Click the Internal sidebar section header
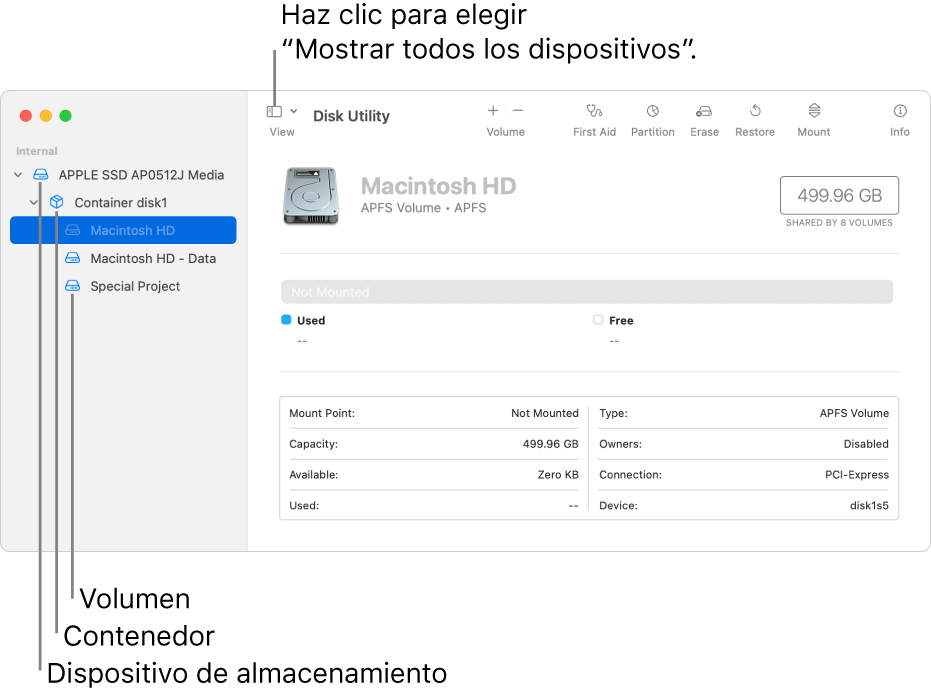 point(37,151)
